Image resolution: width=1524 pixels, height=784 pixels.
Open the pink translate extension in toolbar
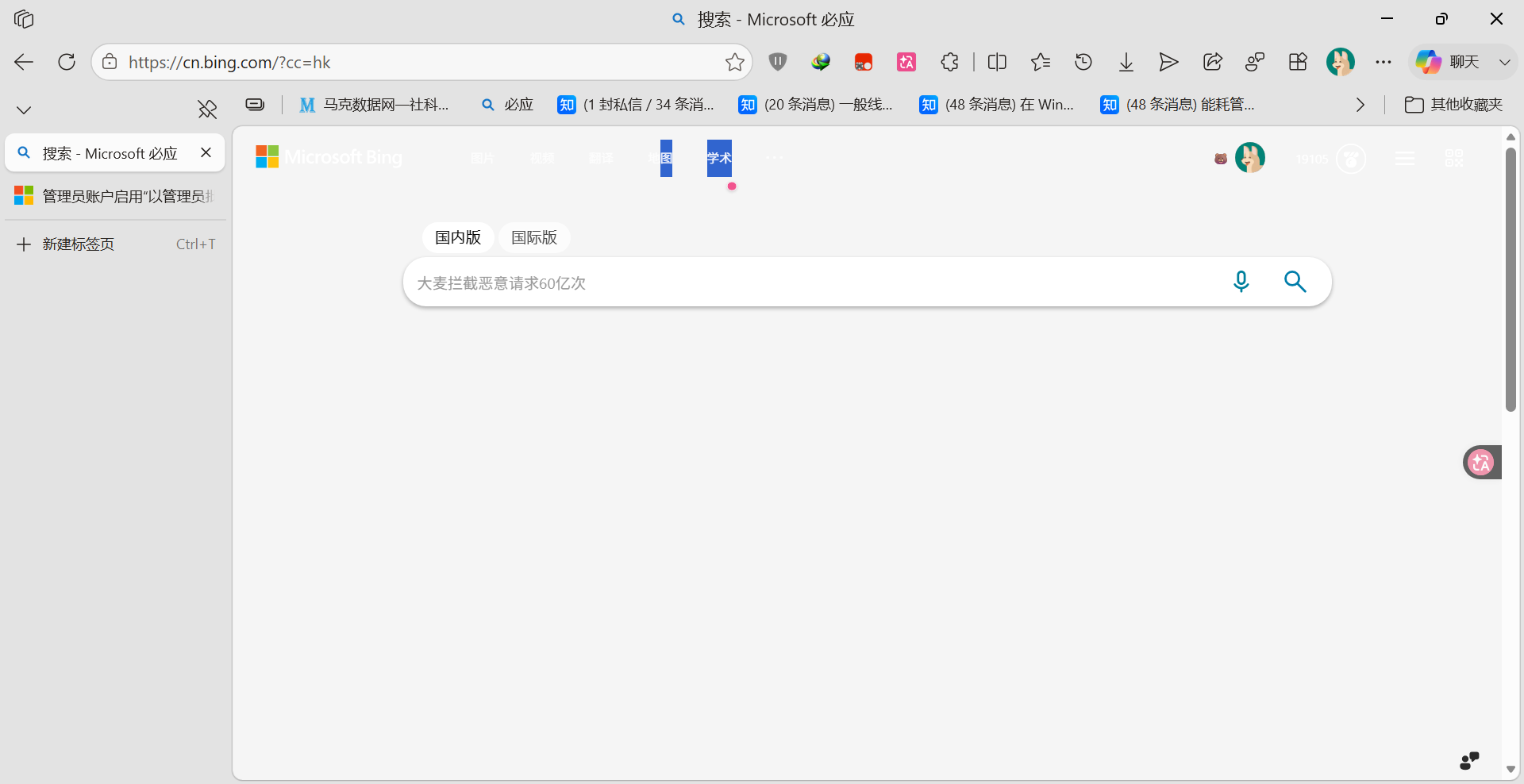pyautogui.click(x=906, y=62)
